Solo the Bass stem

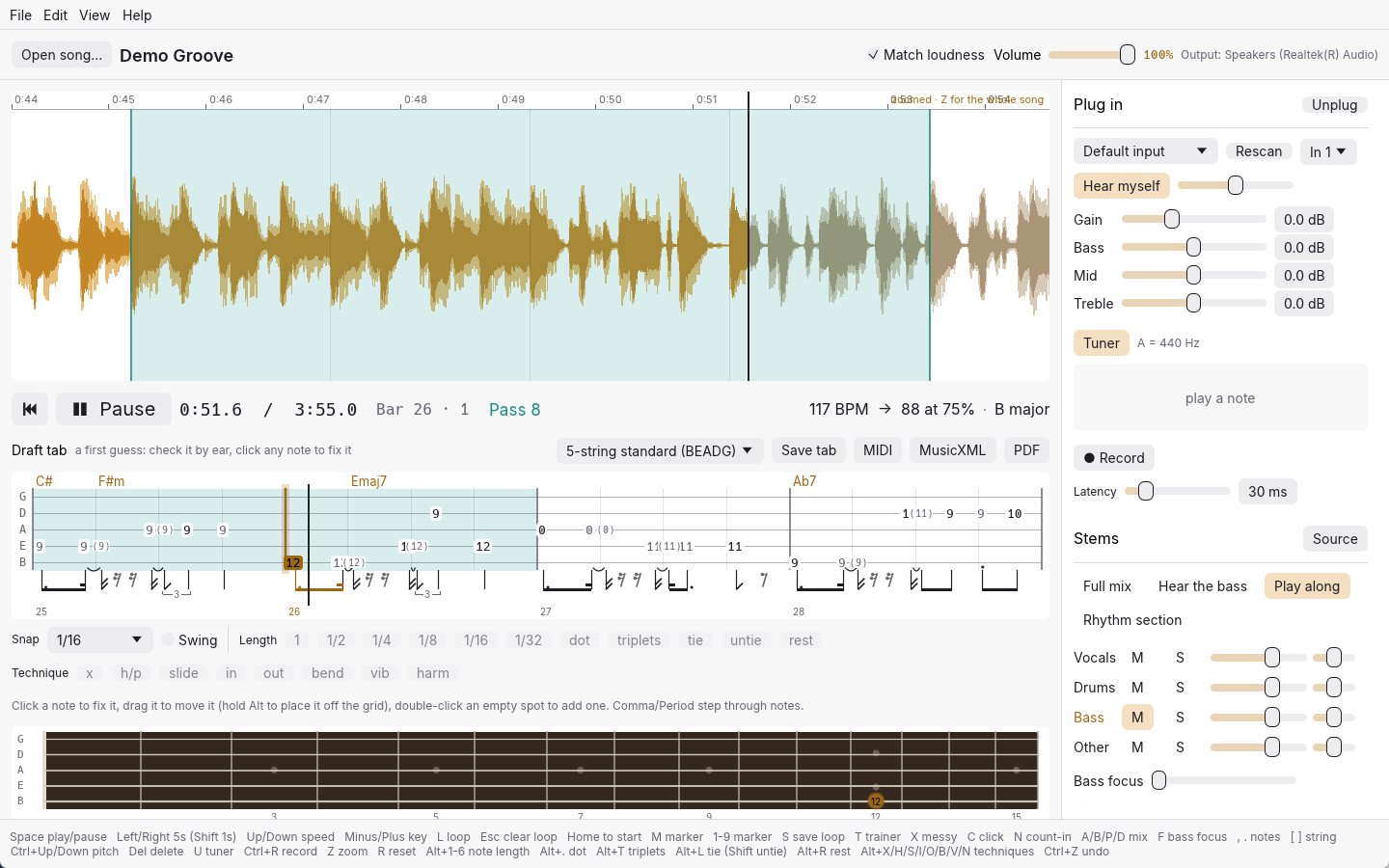pyautogui.click(x=1180, y=718)
